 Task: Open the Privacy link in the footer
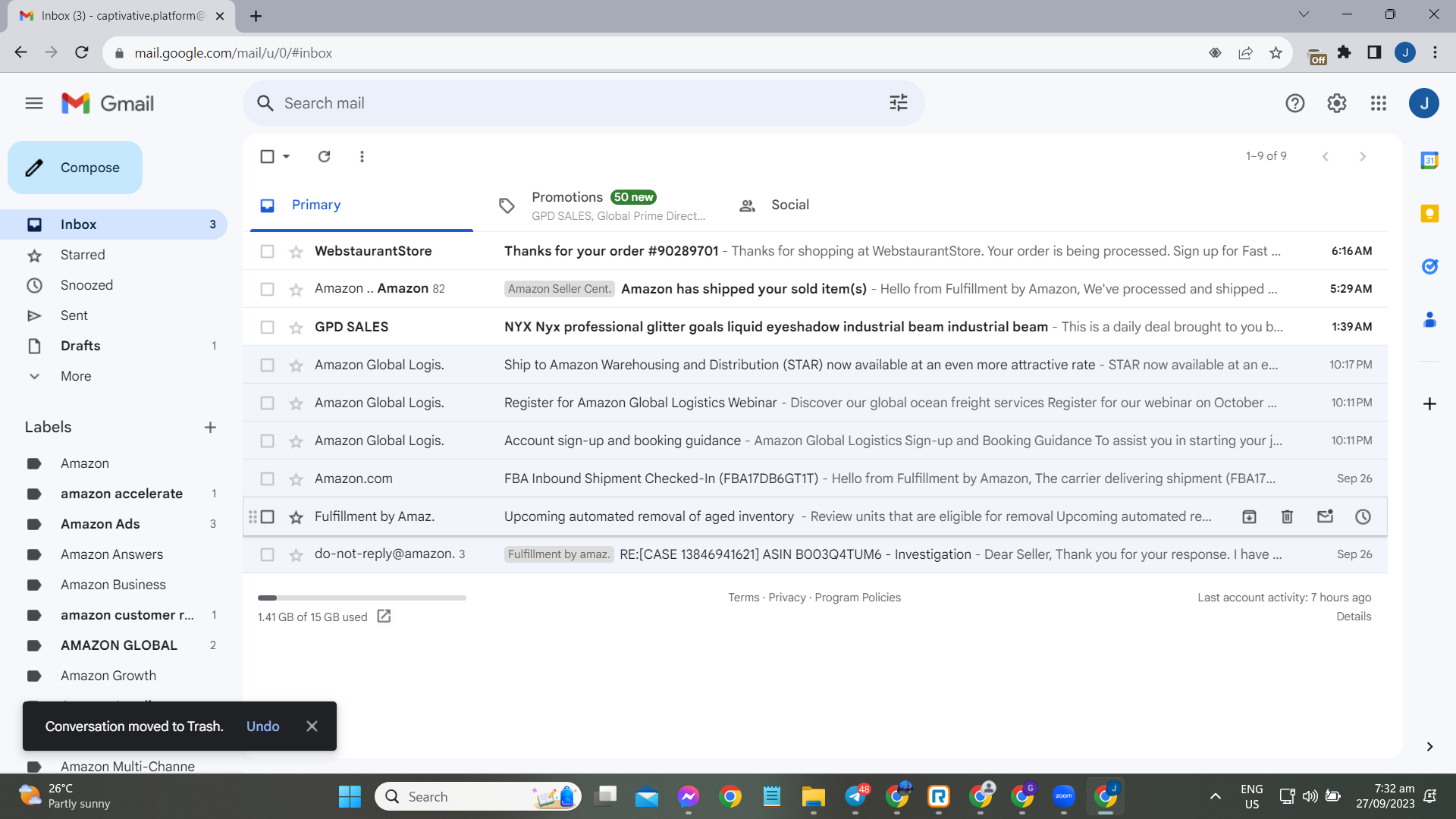(x=787, y=598)
